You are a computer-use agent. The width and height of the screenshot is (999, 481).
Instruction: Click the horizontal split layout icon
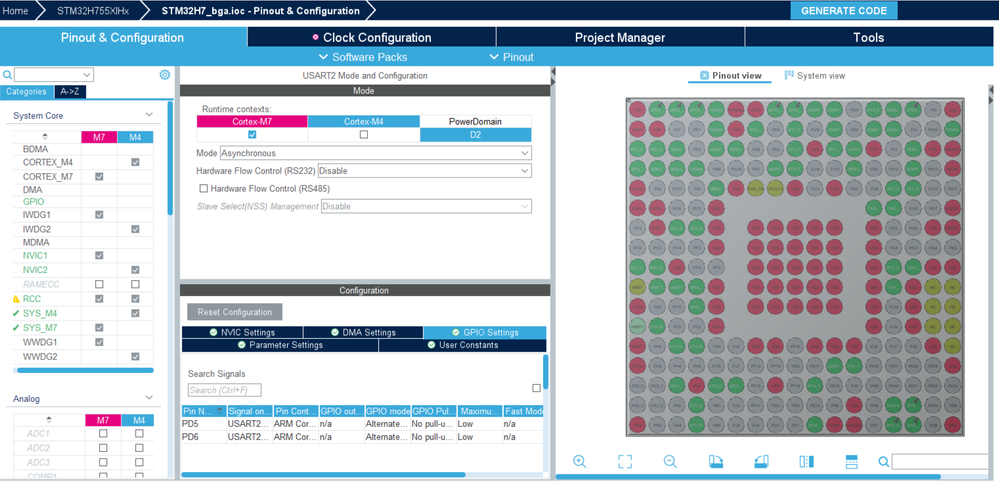(852, 461)
